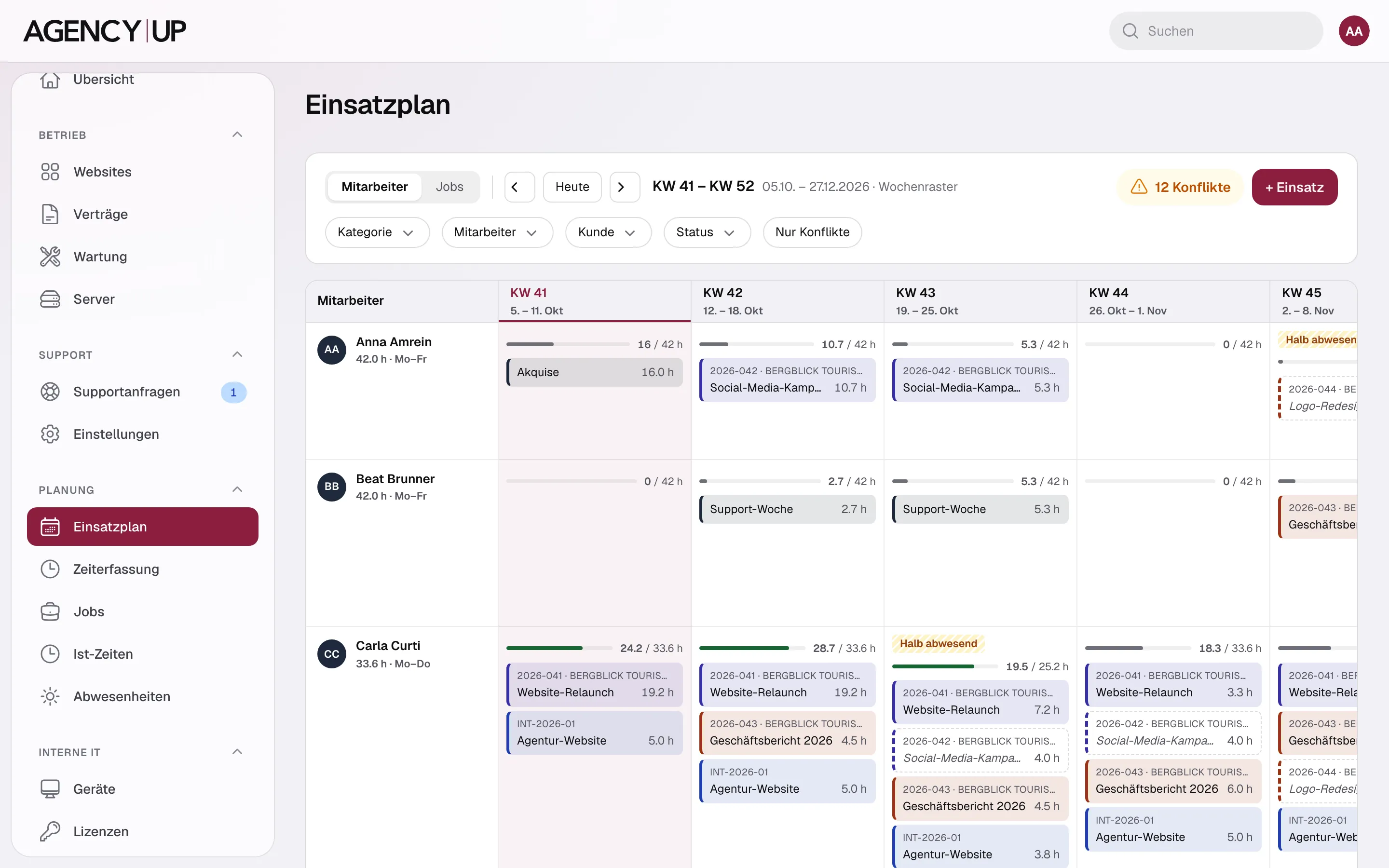
Task: Click the Einstellungen gear icon
Action: point(50,434)
